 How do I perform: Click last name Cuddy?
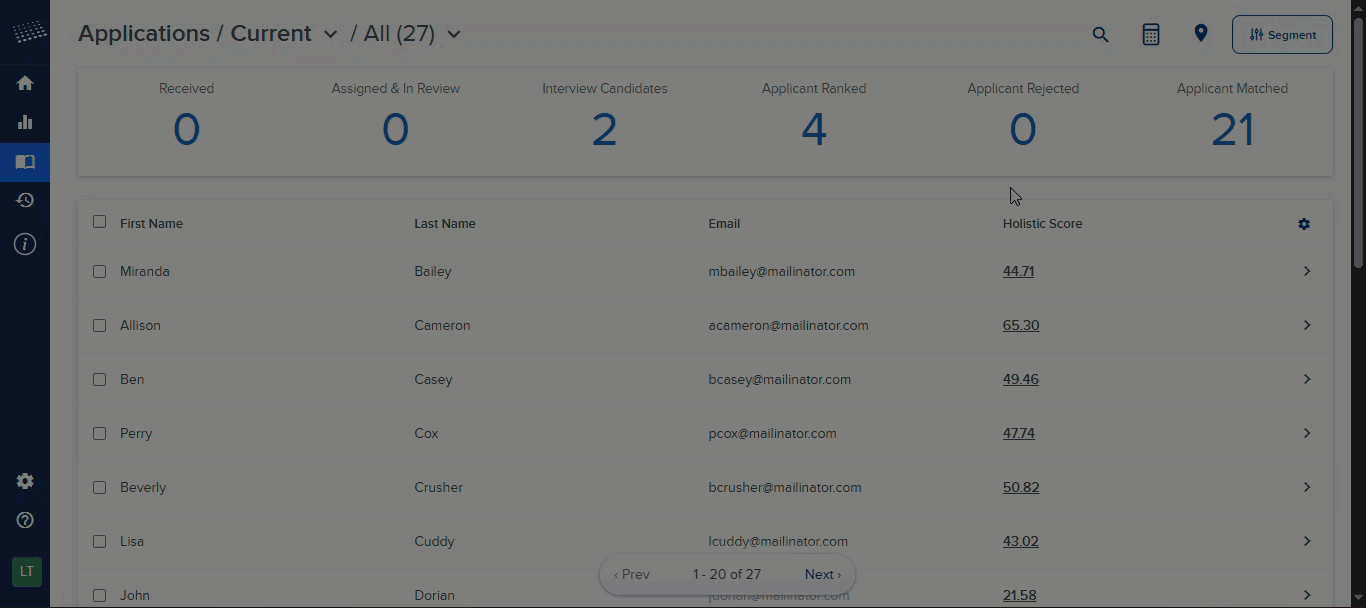[x=434, y=541]
